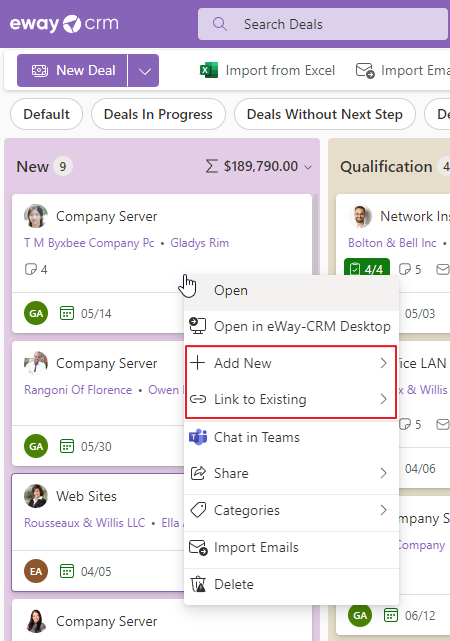Screen dimensions: 450x641
Task: Click the search magnifier icon
Action: [x=219, y=24]
